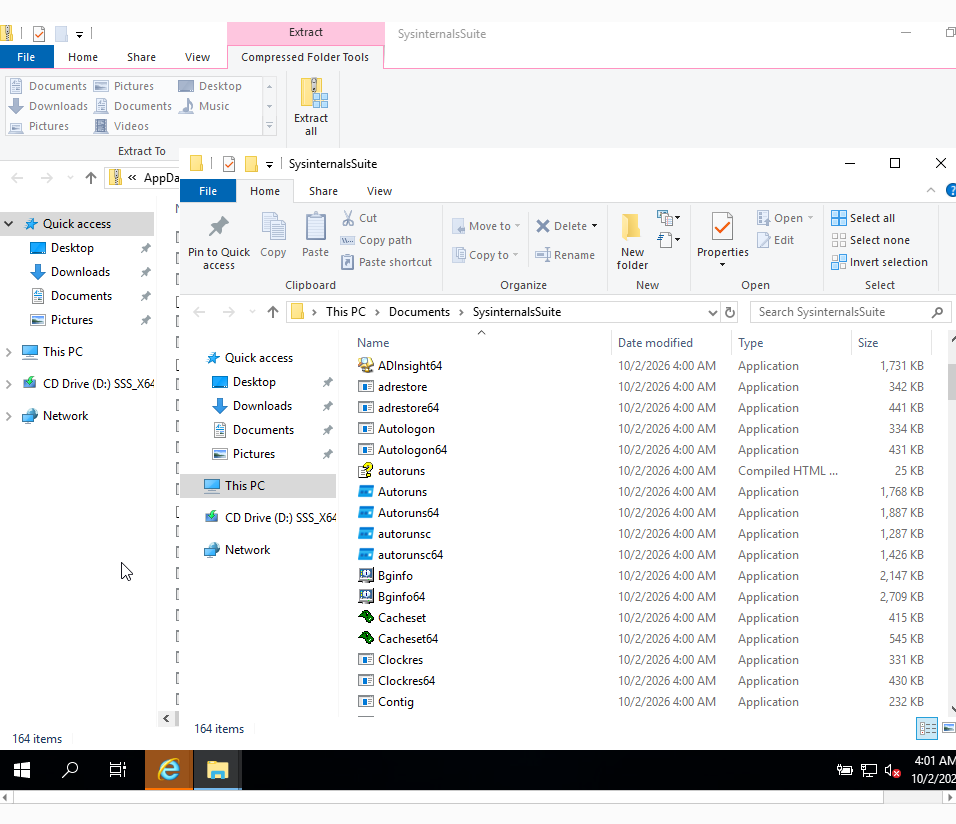The width and height of the screenshot is (956, 824).
Task: Open Internet Explorer from the taskbar
Action: coord(169,770)
